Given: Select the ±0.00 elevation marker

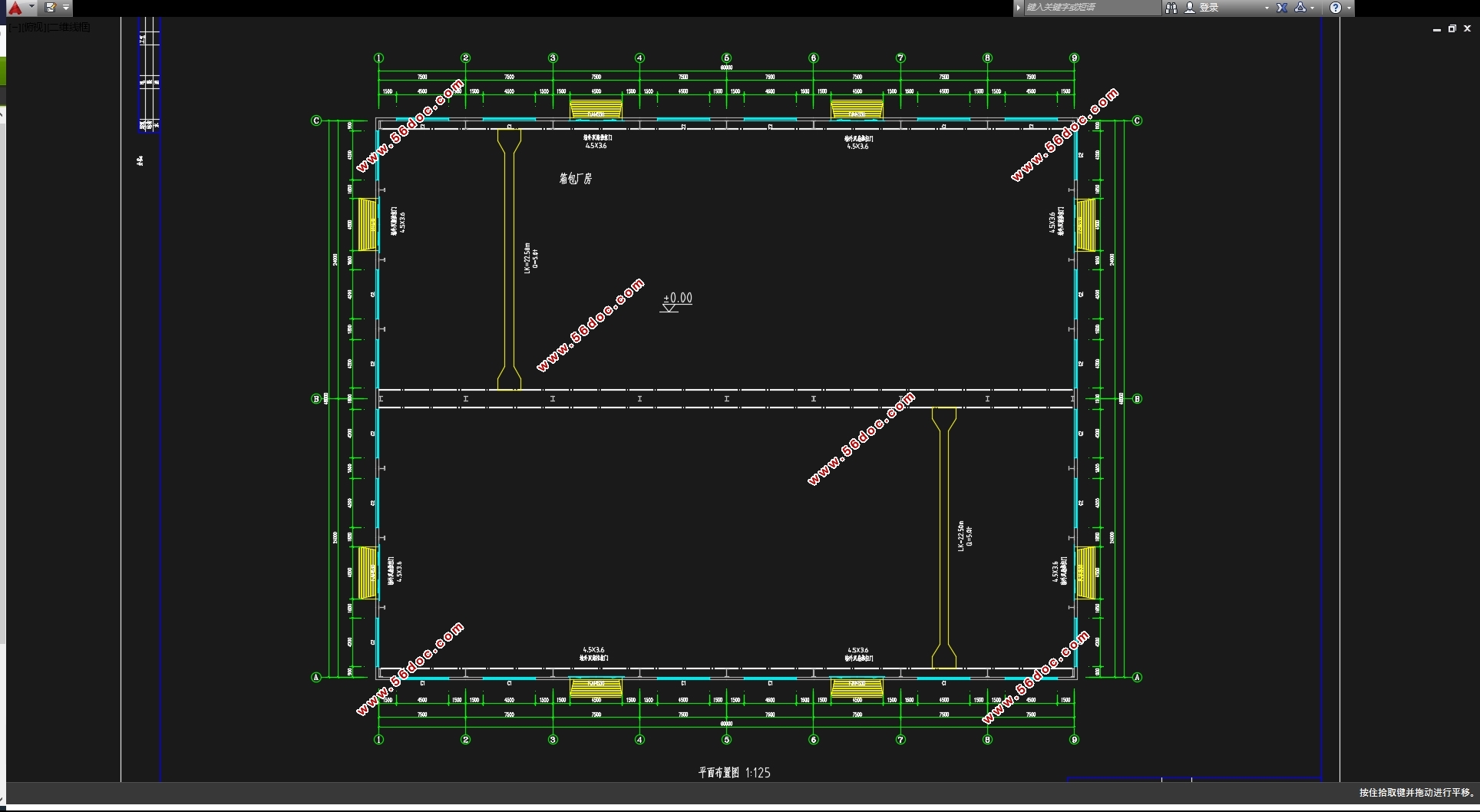Looking at the screenshot, I should [677, 299].
